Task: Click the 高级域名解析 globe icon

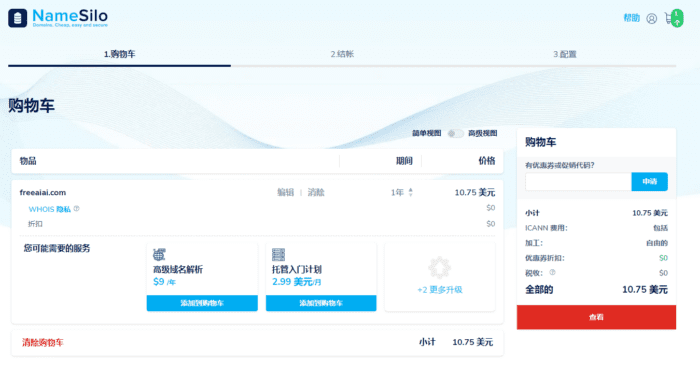Action: point(159,255)
